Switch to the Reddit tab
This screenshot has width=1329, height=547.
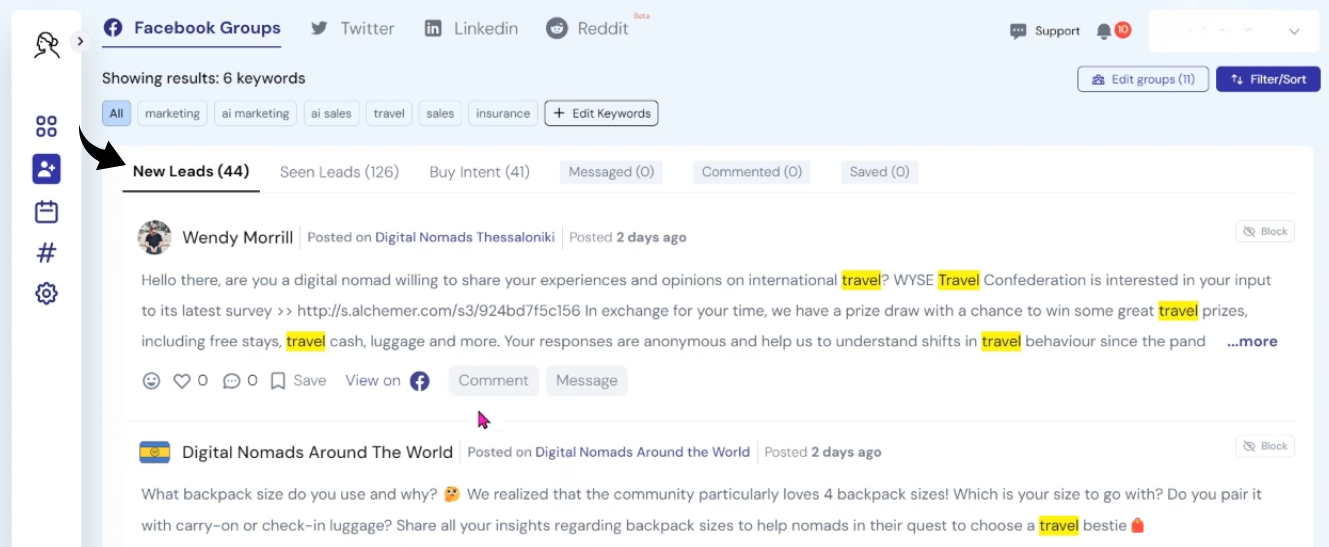(588, 28)
